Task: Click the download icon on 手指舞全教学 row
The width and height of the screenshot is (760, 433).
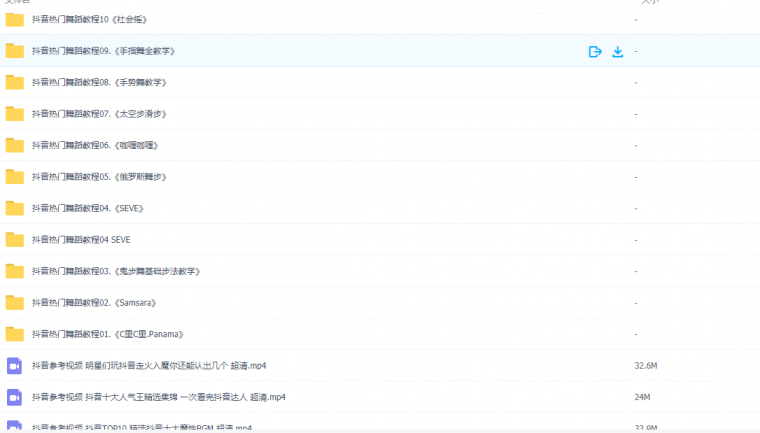Action: click(x=618, y=51)
